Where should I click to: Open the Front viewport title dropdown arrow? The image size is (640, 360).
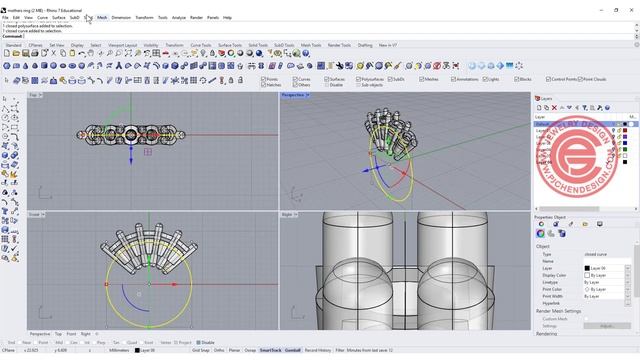43,215
